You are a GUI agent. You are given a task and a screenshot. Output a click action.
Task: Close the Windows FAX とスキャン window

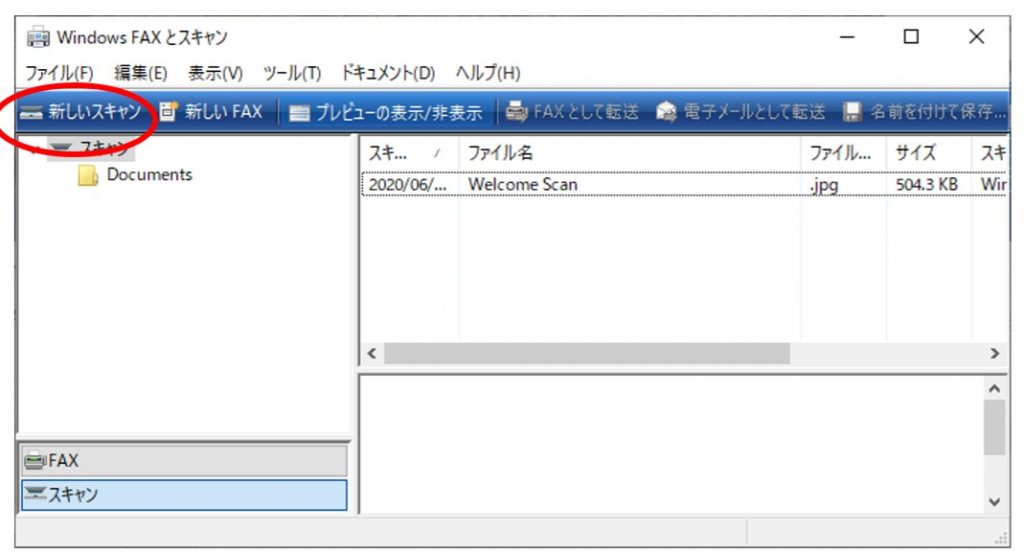point(976,37)
